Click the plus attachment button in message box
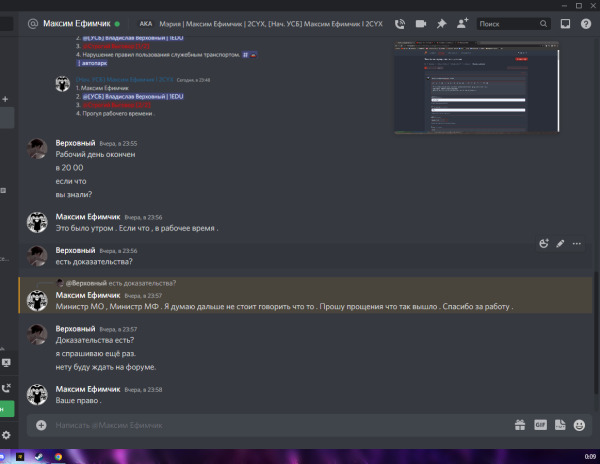This screenshot has height=464, width=600. [x=41, y=425]
